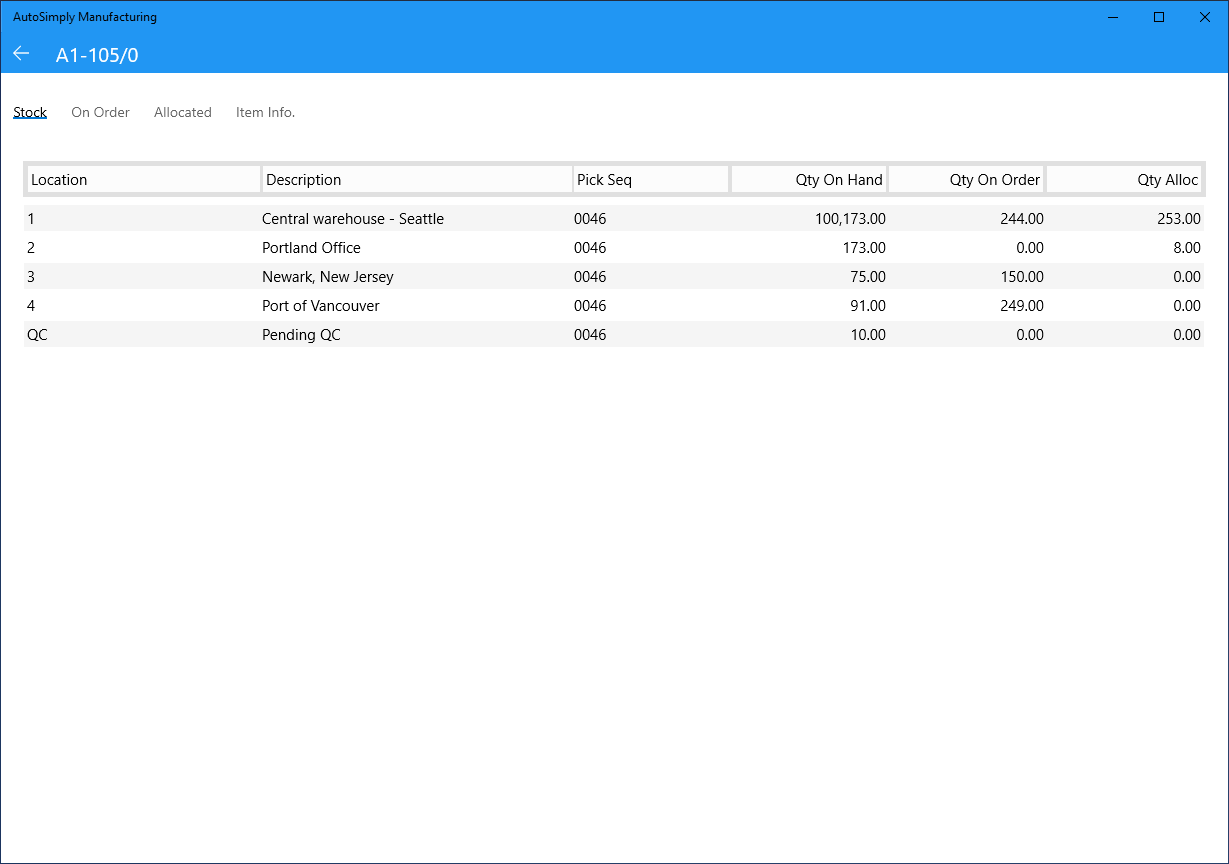Close the AutoSimply Manufacturing window

(x=1205, y=17)
